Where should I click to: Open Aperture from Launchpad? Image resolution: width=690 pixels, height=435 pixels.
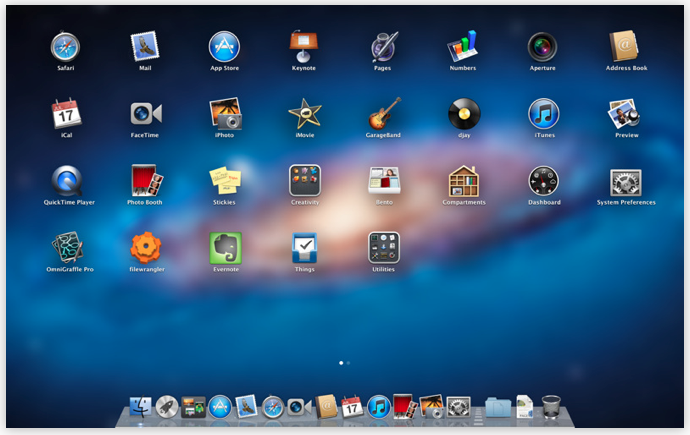[x=542, y=47]
